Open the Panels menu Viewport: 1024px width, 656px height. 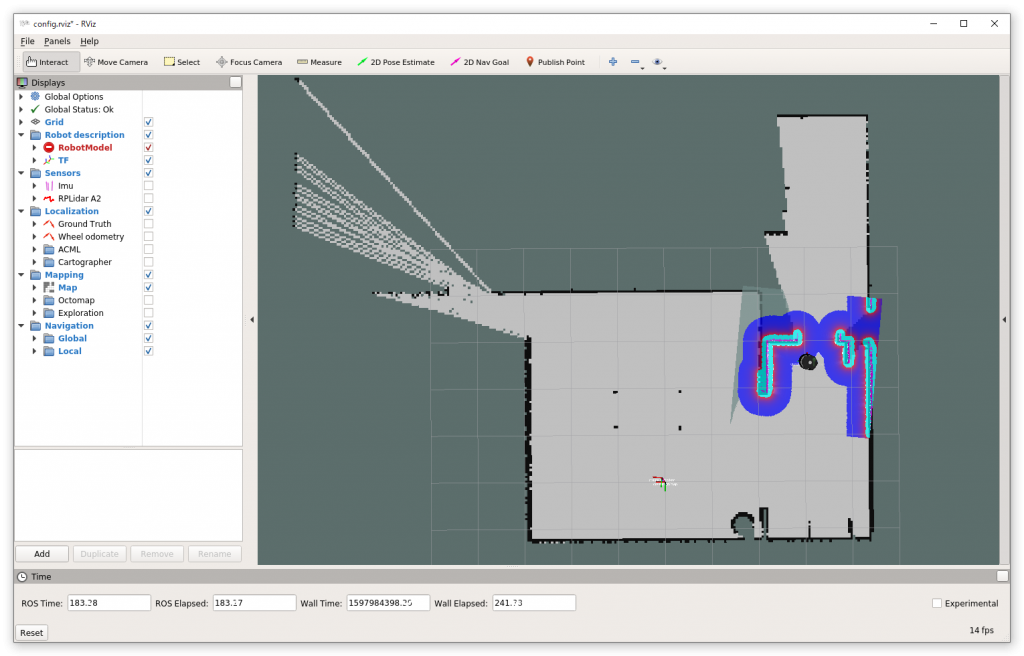pos(57,41)
